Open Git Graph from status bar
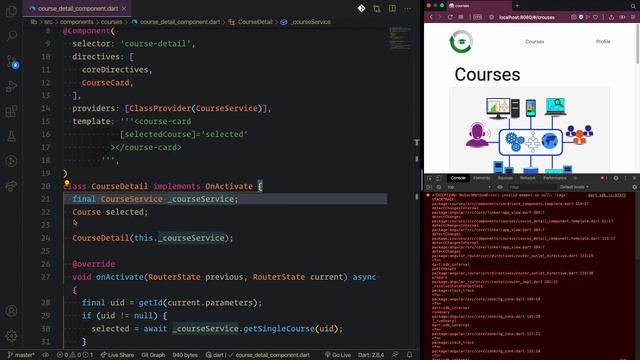 pos(153,355)
